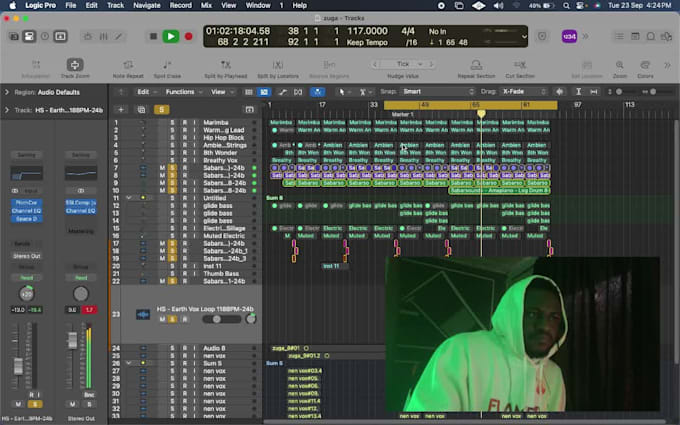
Task: Open the Mix menu
Action: [x=206, y=6]
